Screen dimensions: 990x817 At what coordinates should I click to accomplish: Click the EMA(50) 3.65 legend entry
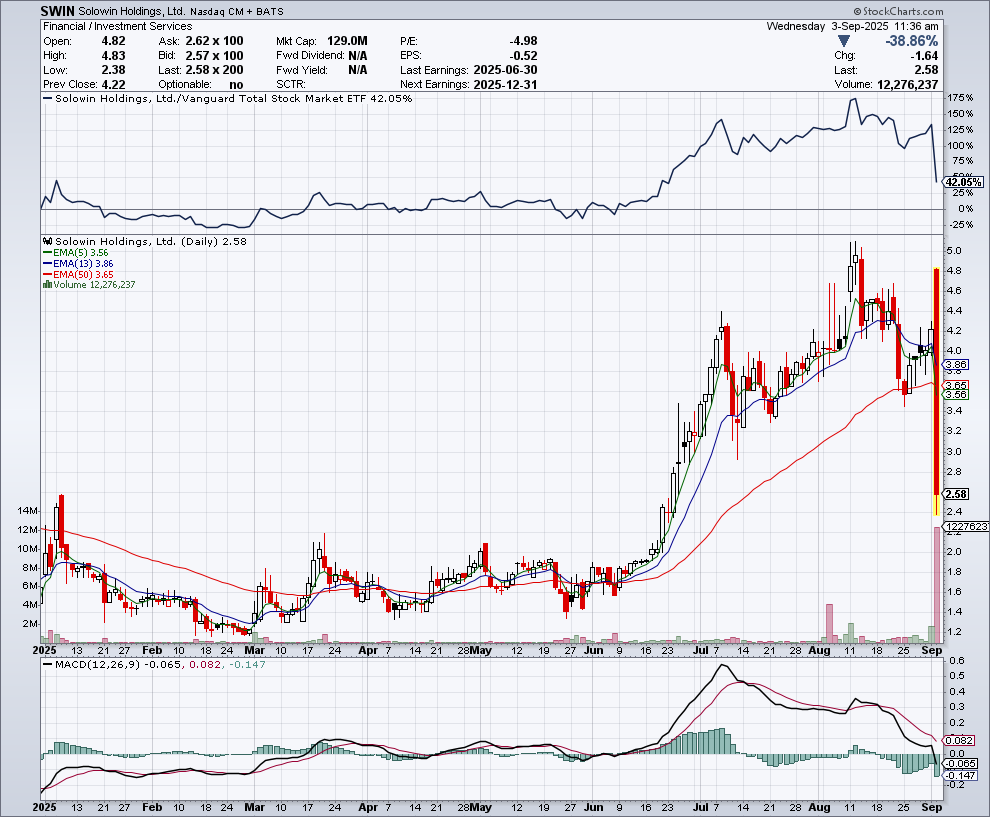[78, 274]
